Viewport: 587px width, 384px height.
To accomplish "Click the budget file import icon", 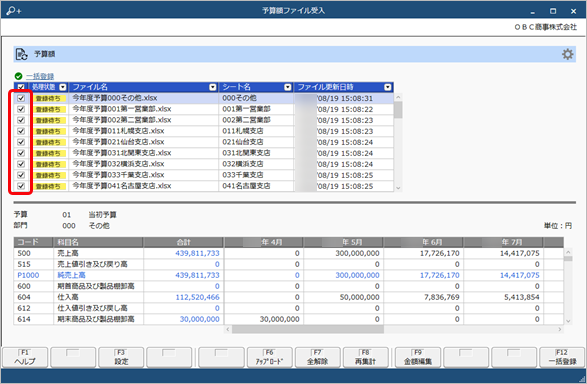I will (21, 54).
